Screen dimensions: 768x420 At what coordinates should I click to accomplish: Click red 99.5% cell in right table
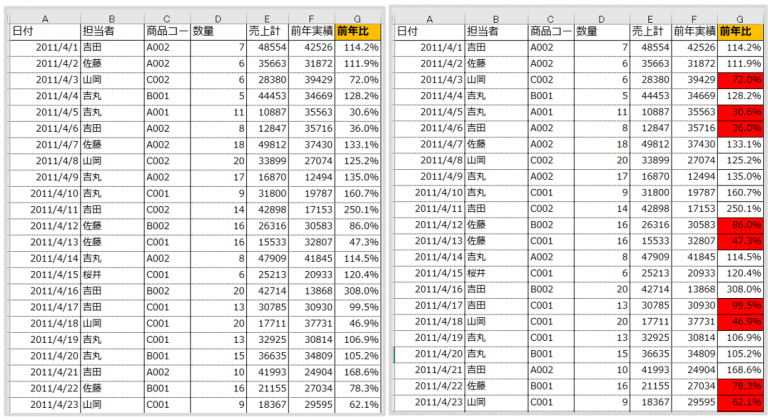pyautogui.click(x=740, y=305)
